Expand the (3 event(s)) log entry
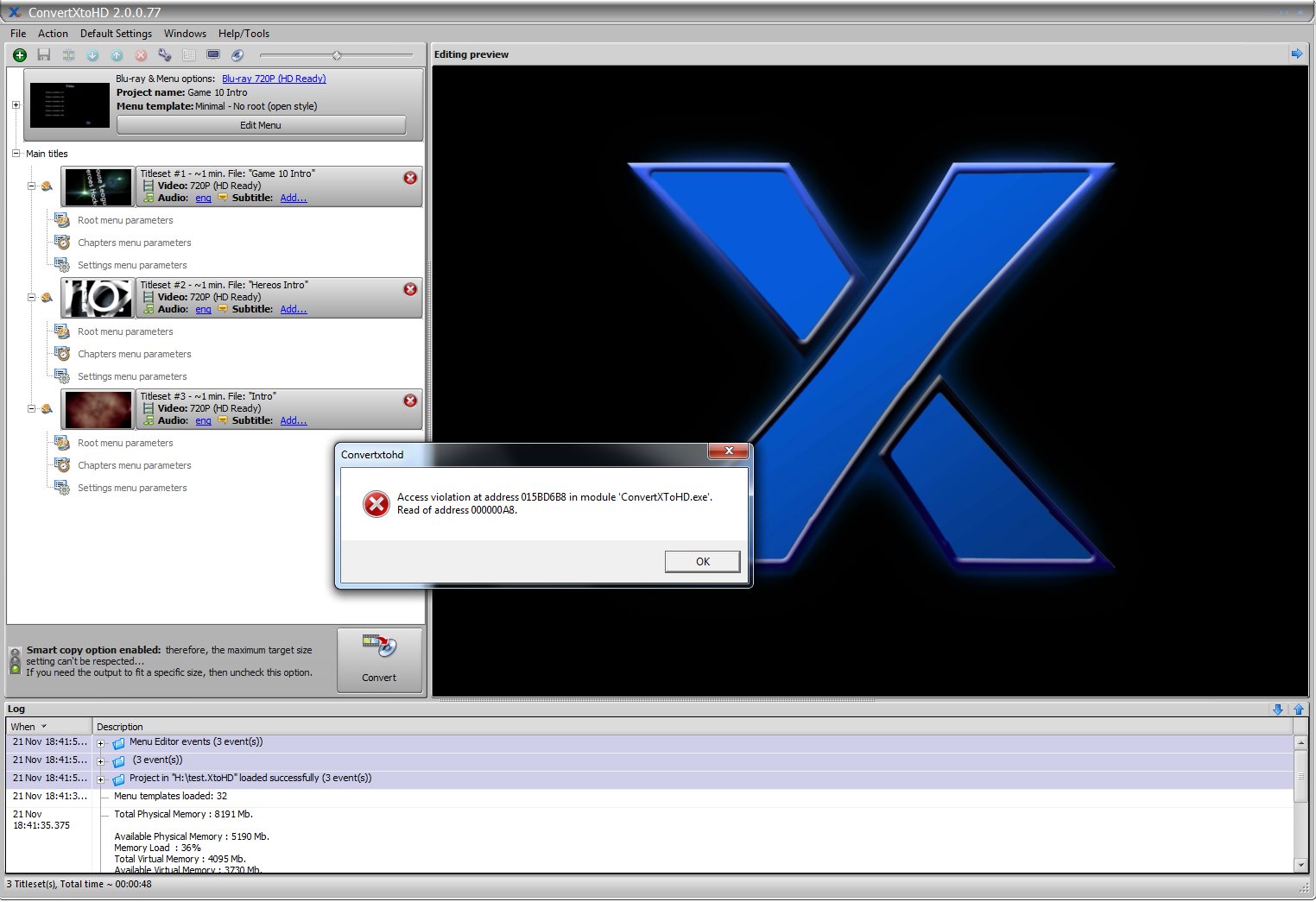 101,760
